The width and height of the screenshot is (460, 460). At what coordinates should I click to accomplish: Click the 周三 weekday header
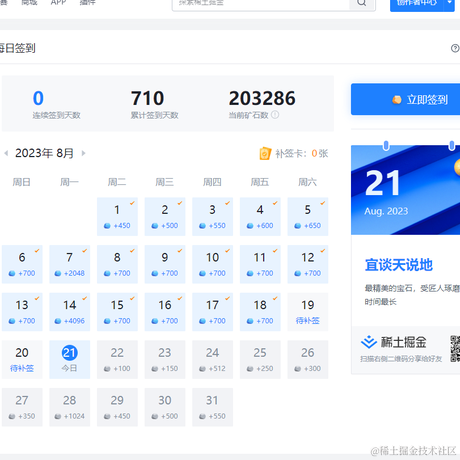coord(165,182)
